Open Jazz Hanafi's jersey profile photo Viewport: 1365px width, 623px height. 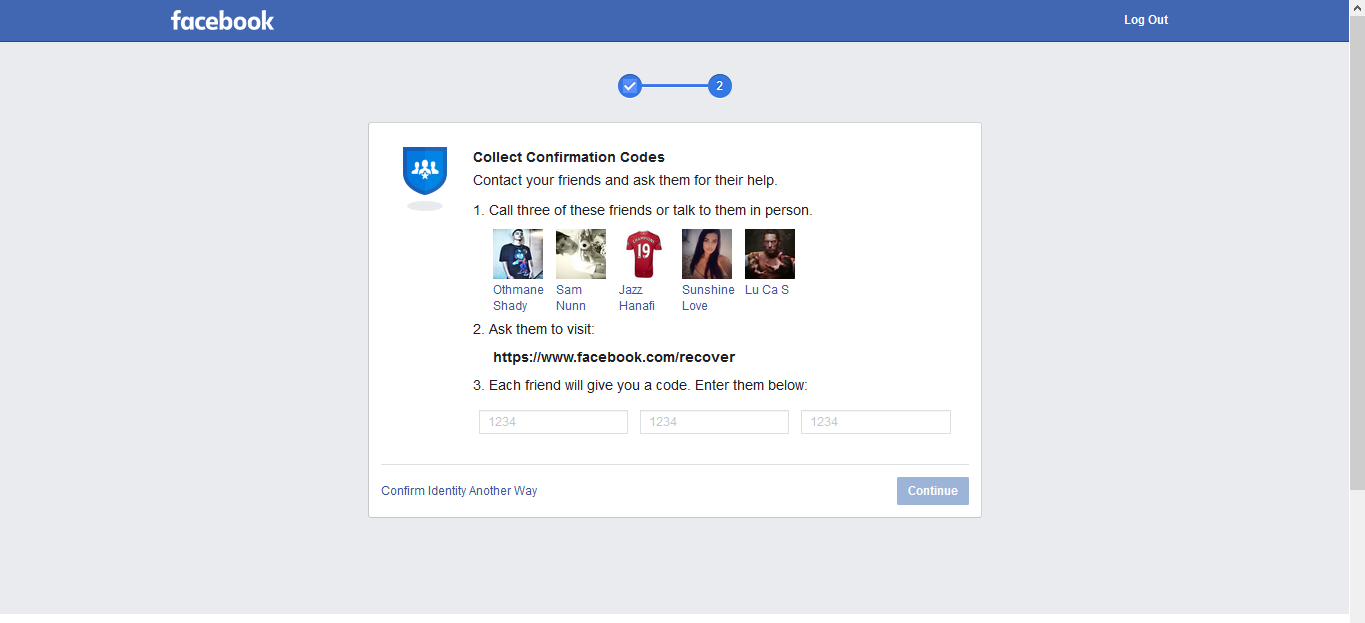point(644,254)
